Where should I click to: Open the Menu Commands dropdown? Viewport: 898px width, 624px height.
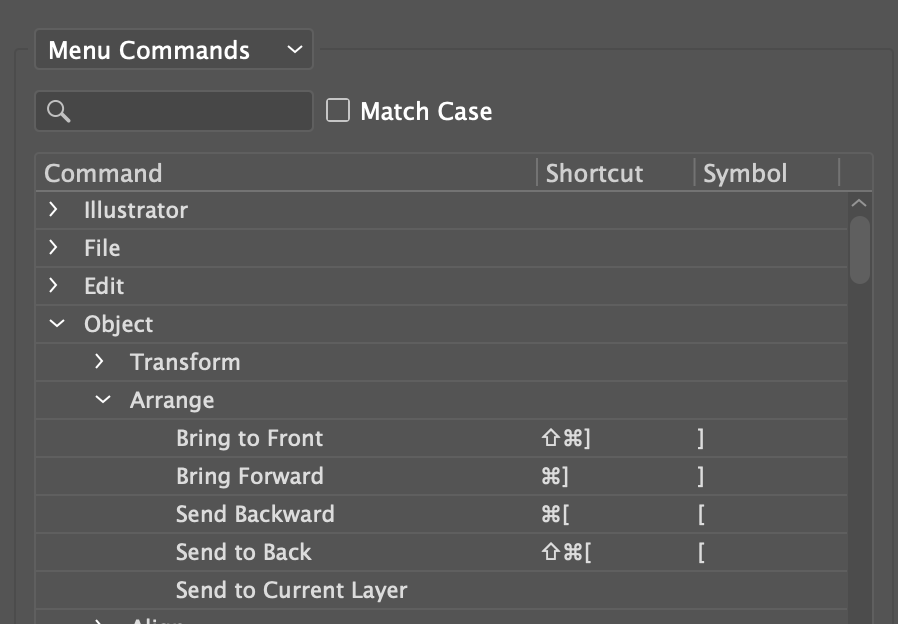(173, 50)
